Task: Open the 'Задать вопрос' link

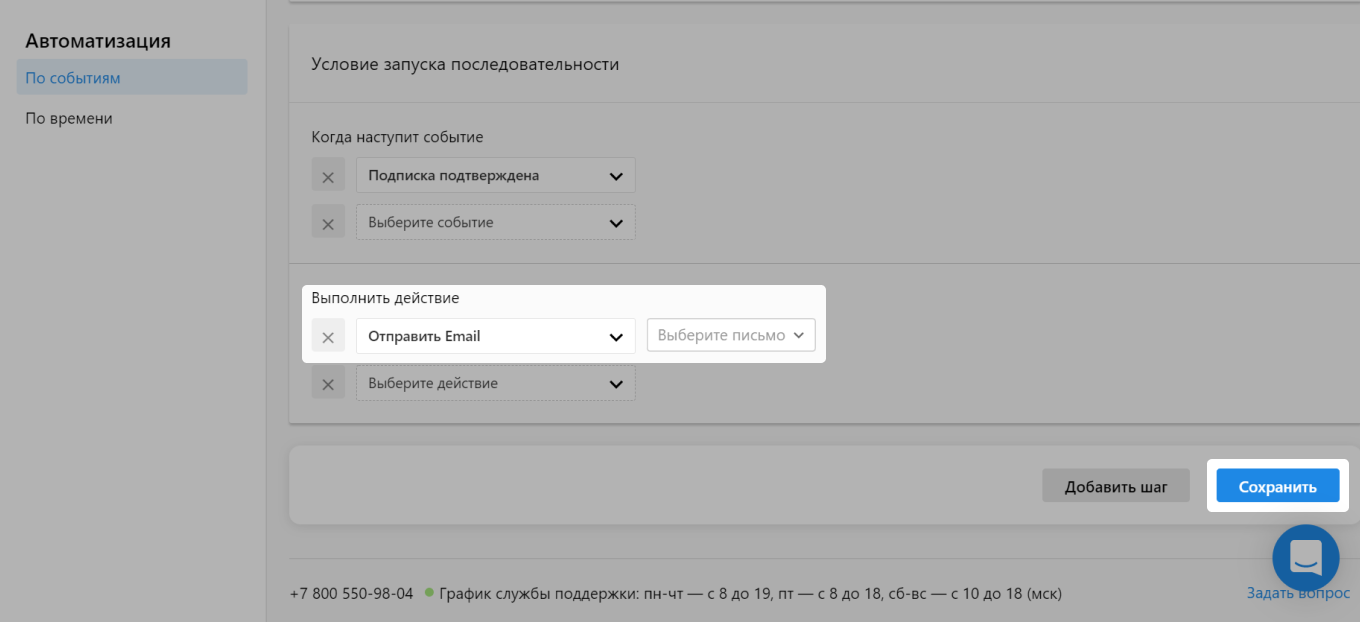Action: pos(1288,593)
